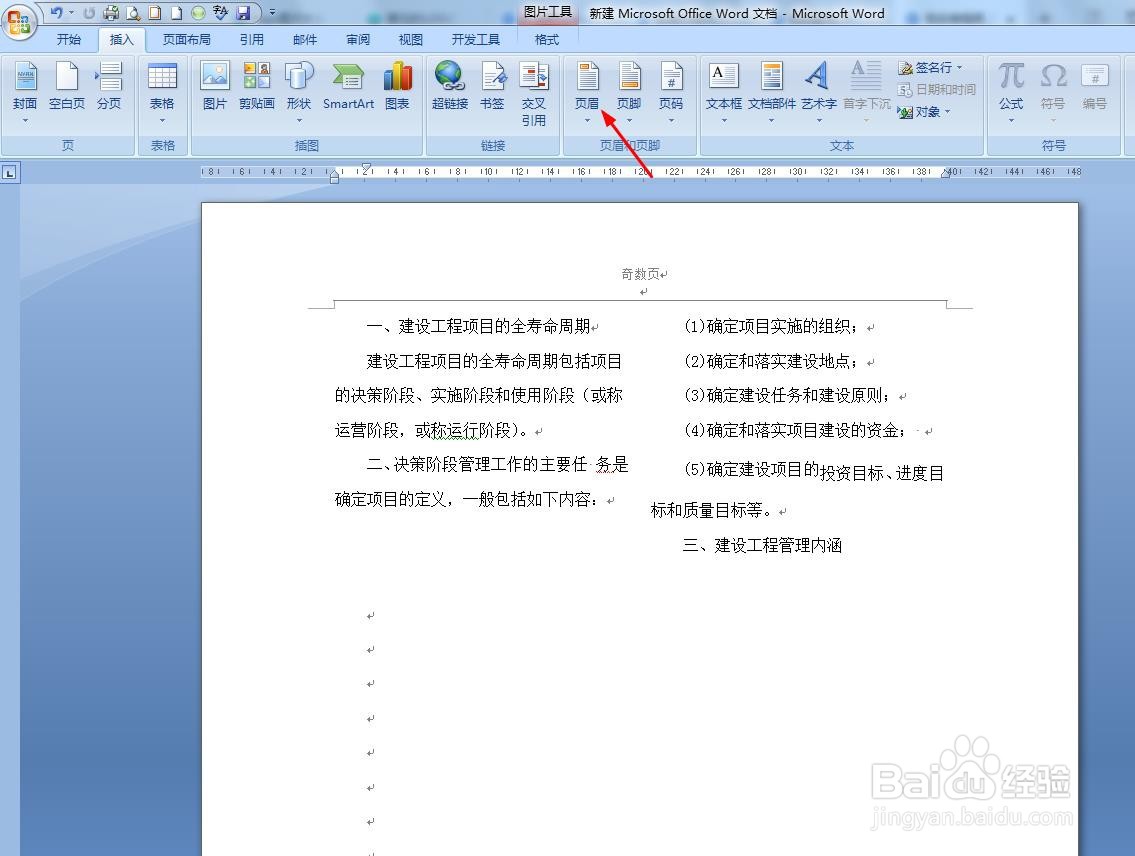Image resolution: width=1135 pixels, height=856 pixels.
Task: Click the first-line indent marker on ruler
Action: coord(366,169)
